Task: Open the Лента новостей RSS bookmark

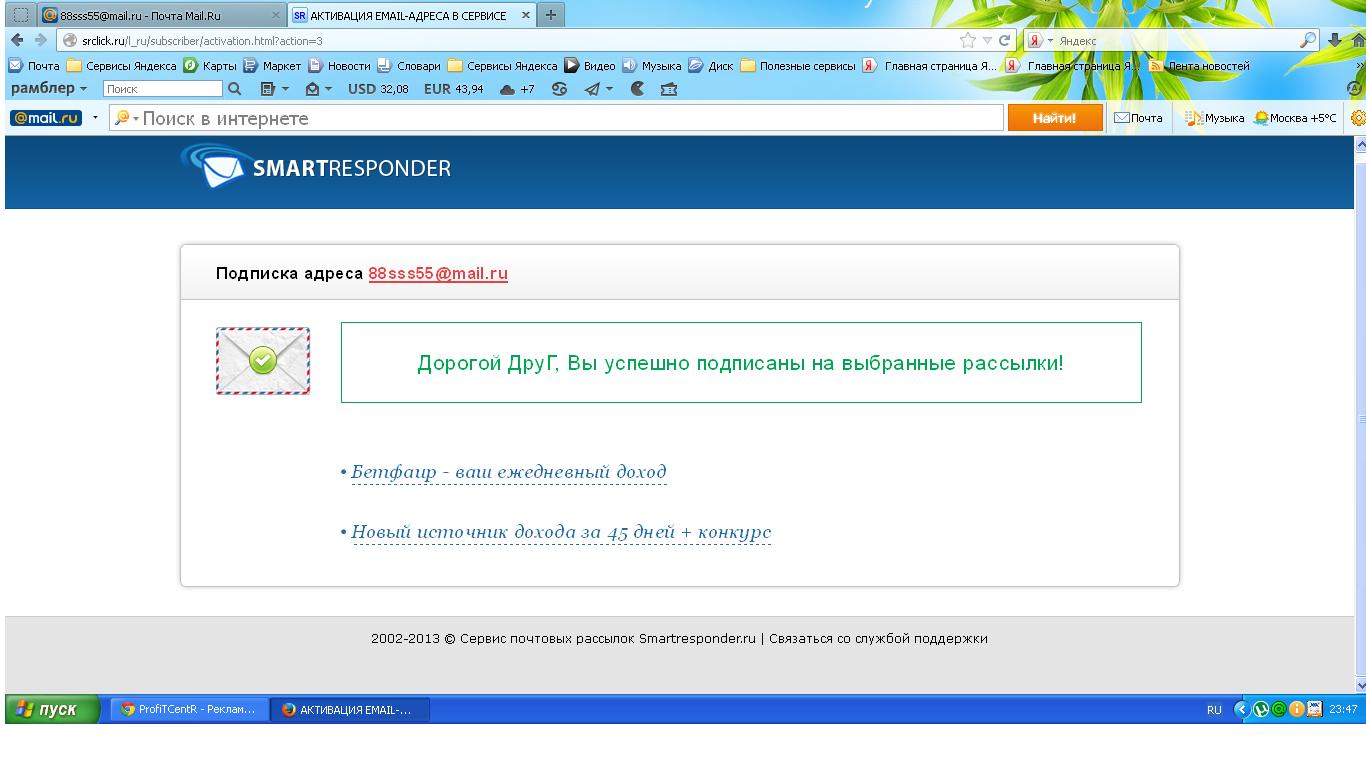Action: [1199, 66]
